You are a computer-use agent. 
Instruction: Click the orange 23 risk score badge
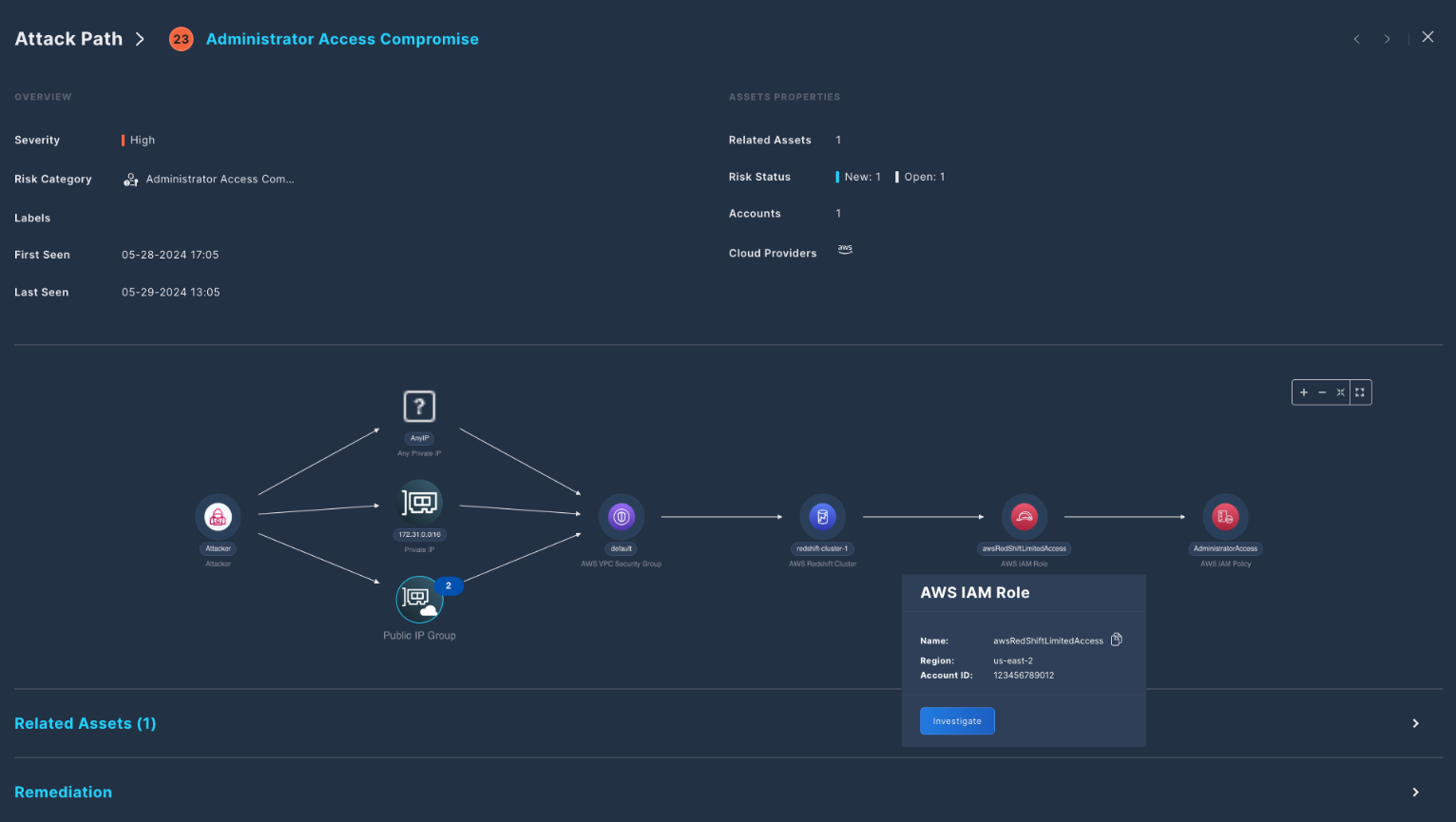181,39
